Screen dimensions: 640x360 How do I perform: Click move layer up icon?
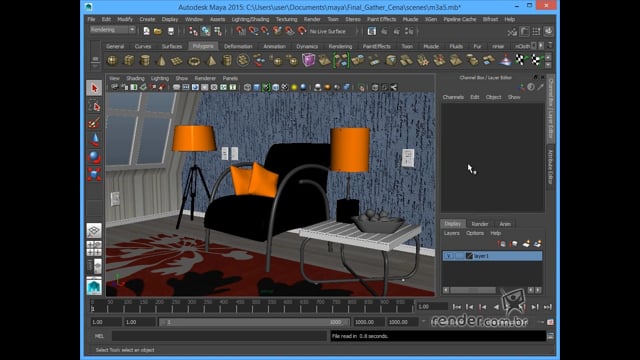502,244
